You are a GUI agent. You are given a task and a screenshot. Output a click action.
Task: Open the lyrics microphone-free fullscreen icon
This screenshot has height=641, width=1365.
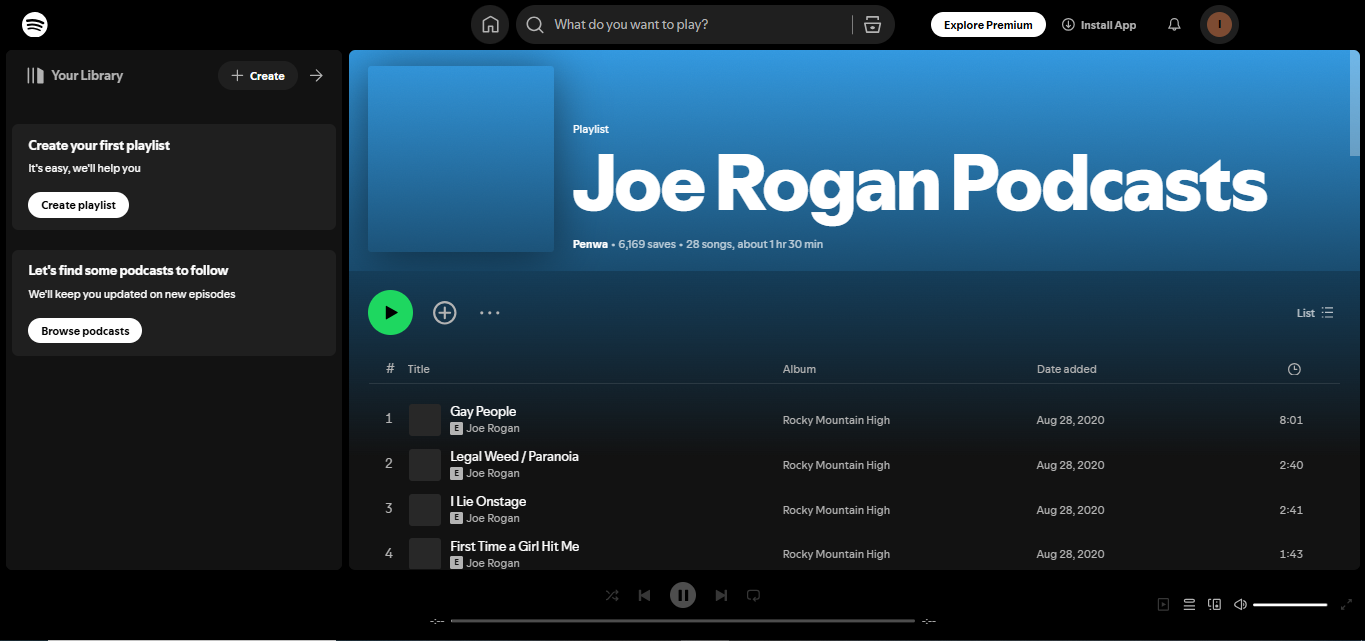pos(1347,604)
